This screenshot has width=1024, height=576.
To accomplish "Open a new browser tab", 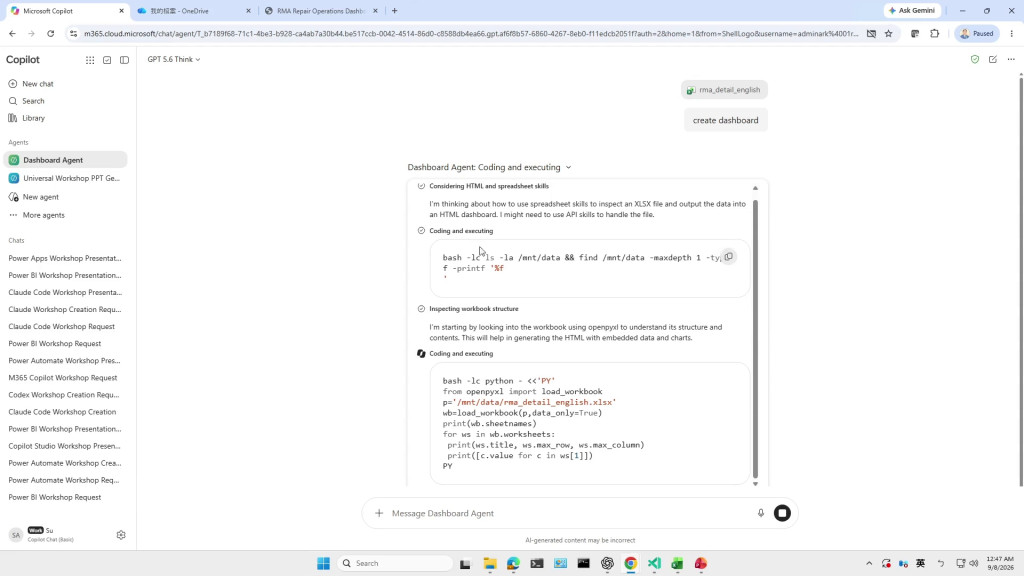I will [394, 11].
